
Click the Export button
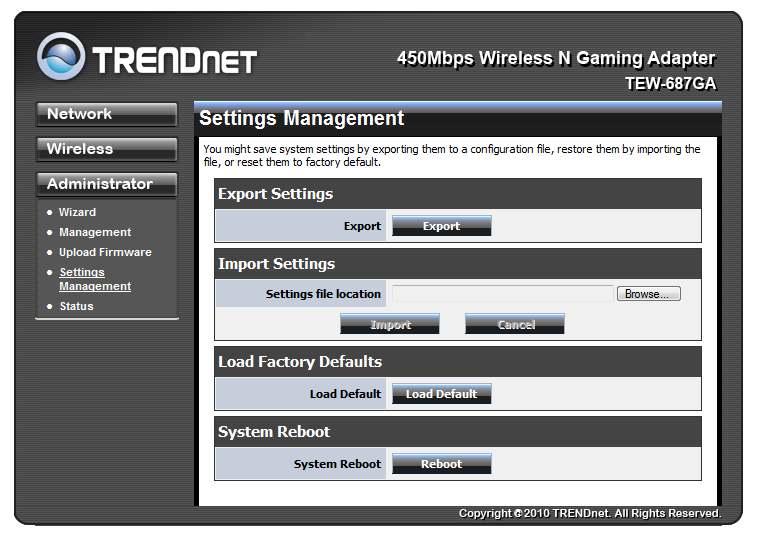(x=441, y=226)
